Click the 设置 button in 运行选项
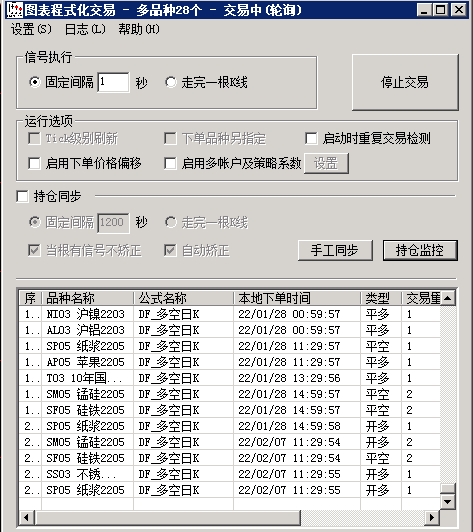473x532 pixels. [x=326, y=163]
